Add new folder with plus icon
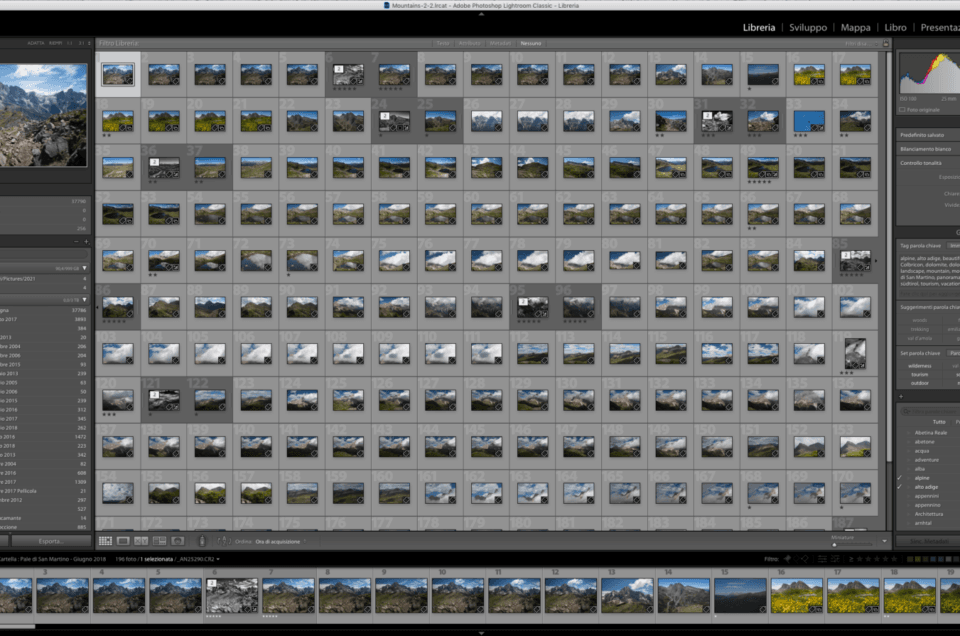 (x=86, y=242)
